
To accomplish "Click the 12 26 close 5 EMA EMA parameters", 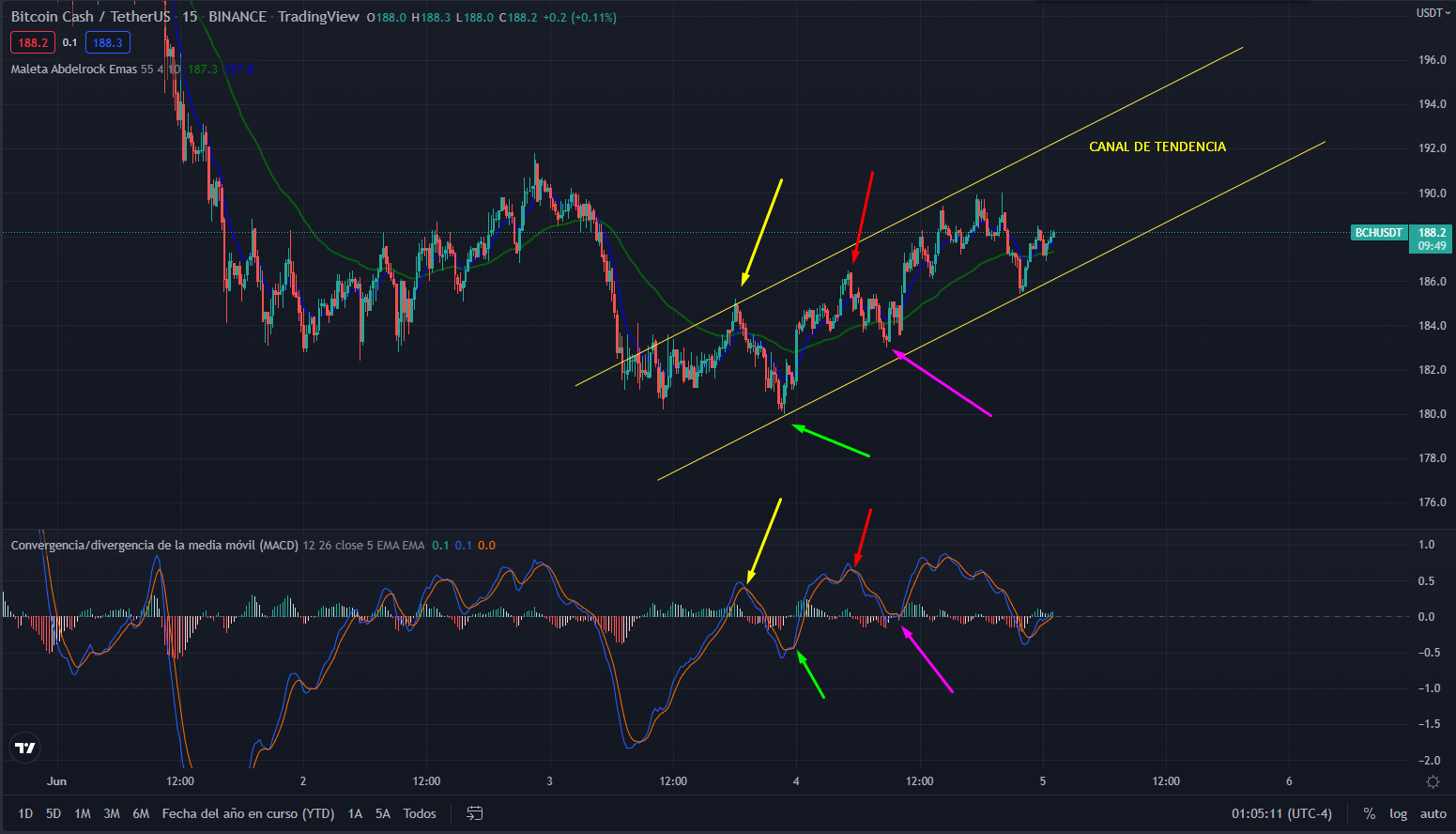I will [x=363, y=545].
